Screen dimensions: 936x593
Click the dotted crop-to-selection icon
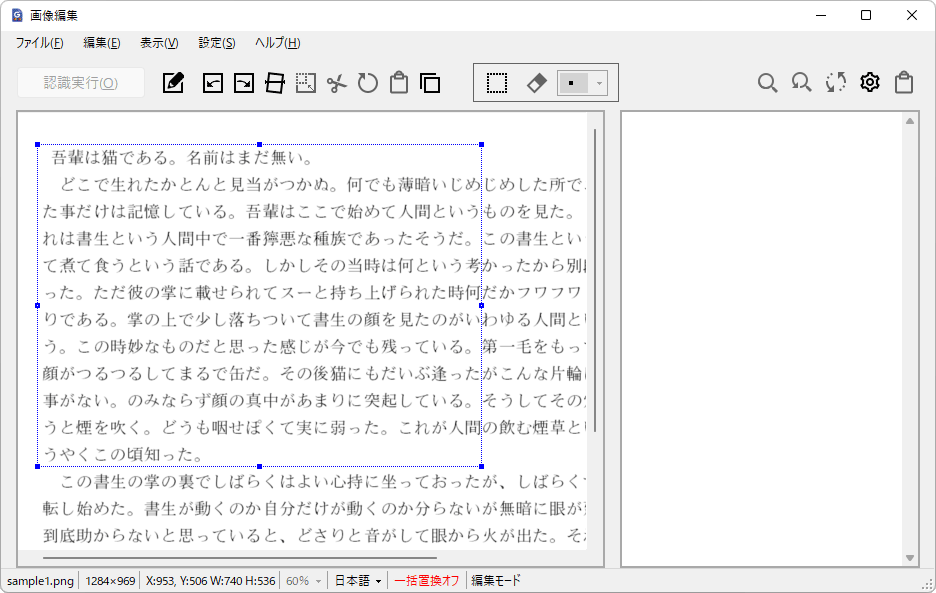(306, 83)
